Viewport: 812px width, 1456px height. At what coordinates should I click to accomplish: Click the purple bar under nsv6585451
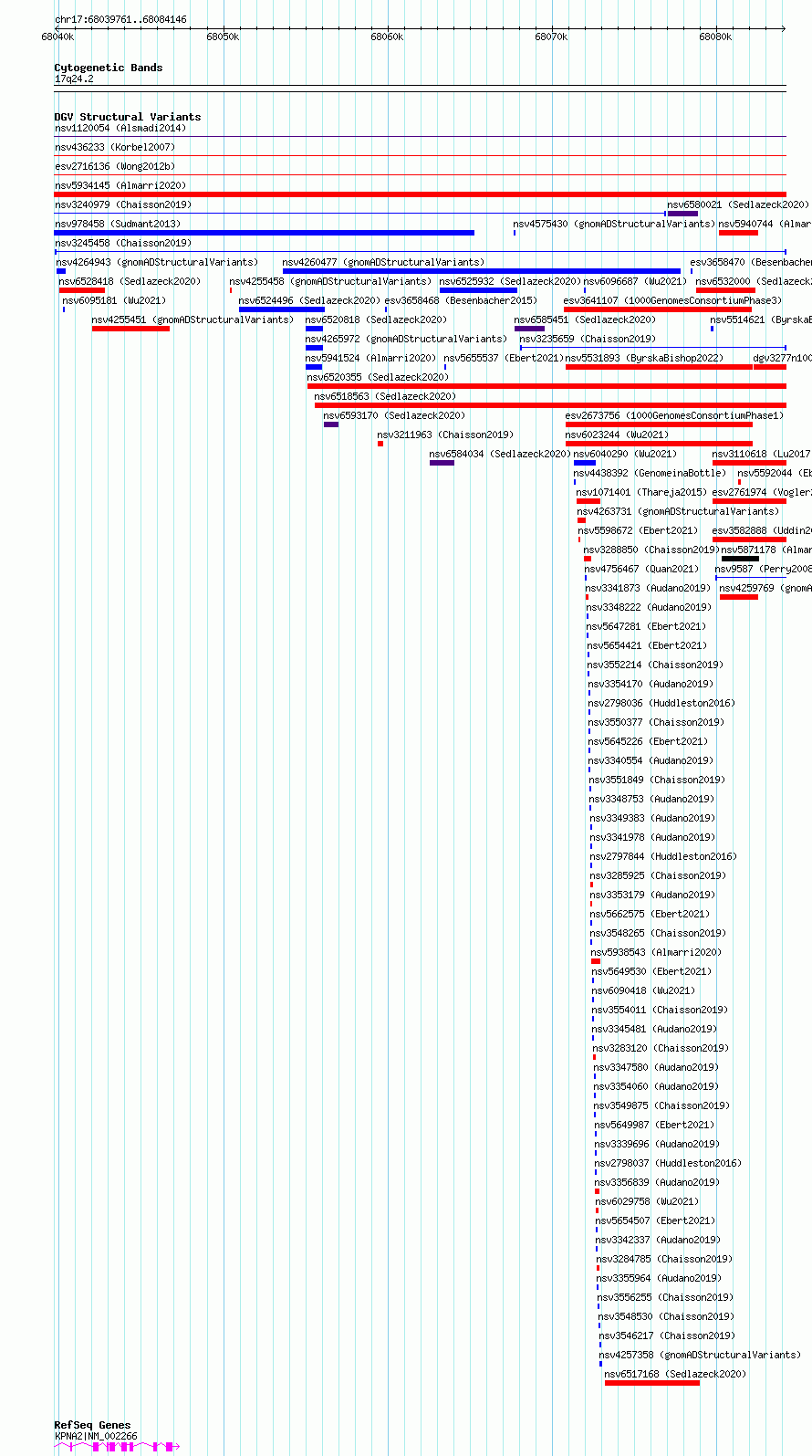click(529, 329)
